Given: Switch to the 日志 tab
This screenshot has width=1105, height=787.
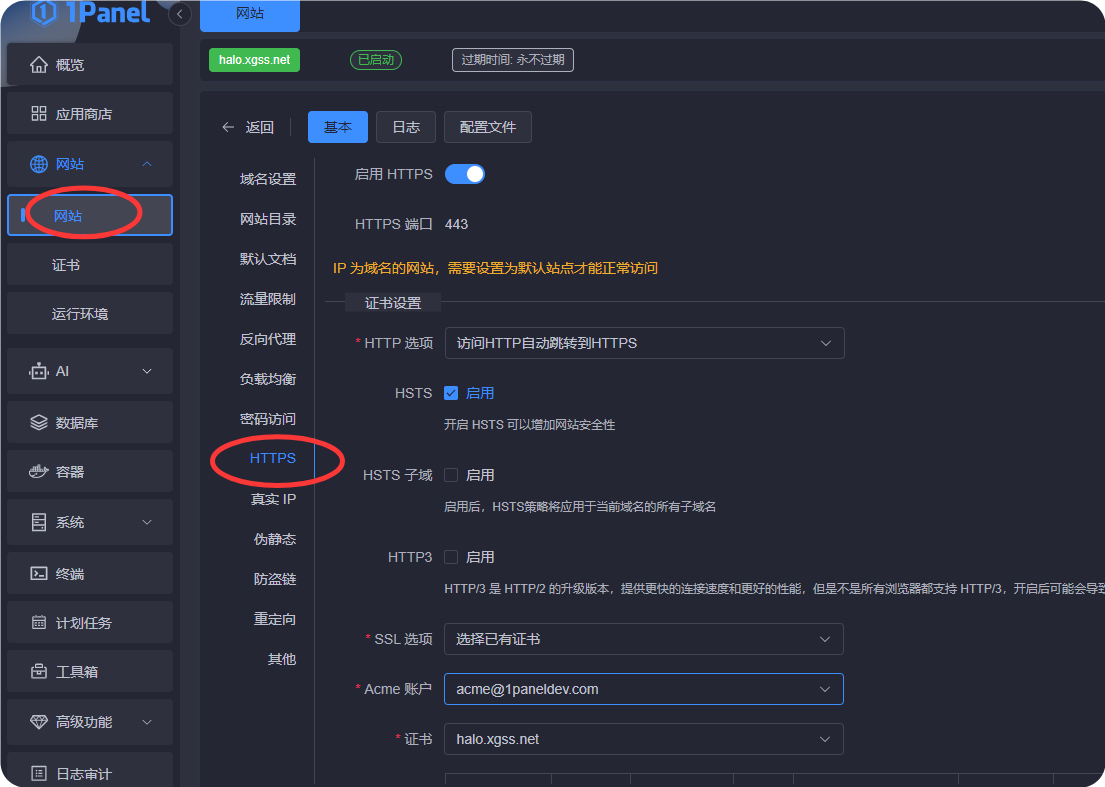Looking at the screenshot, I should [405, 127].
